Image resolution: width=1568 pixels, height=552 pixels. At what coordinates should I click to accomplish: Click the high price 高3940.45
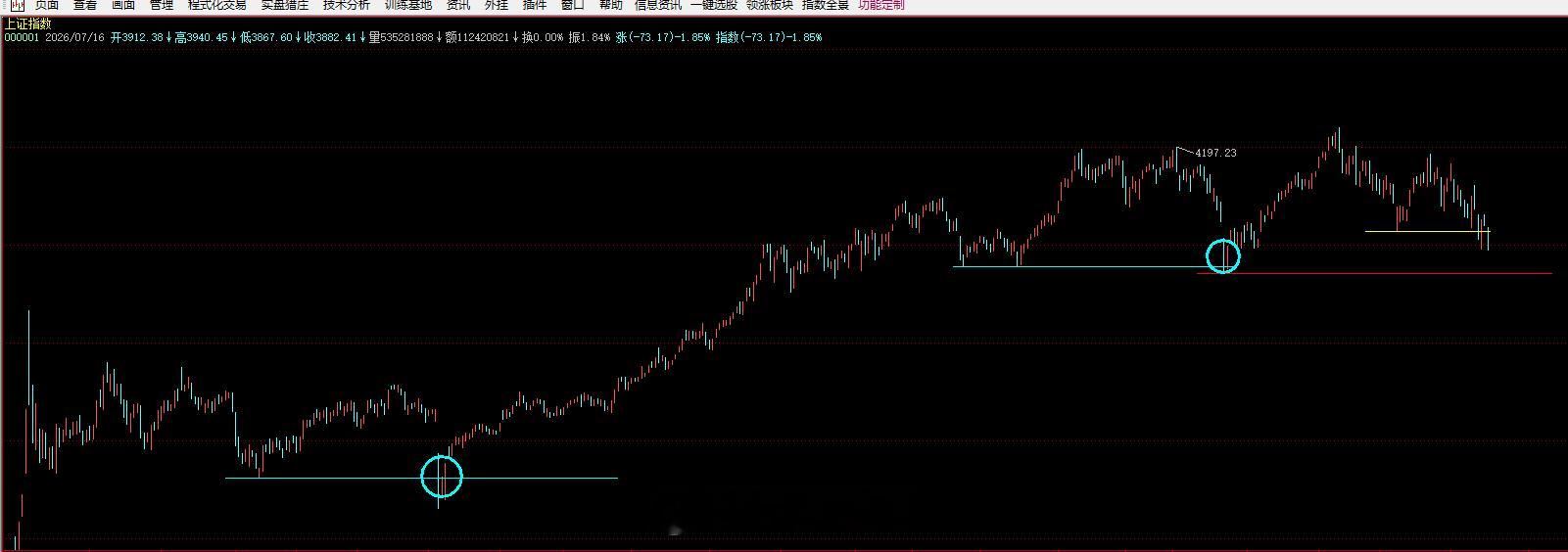point(201,37)
